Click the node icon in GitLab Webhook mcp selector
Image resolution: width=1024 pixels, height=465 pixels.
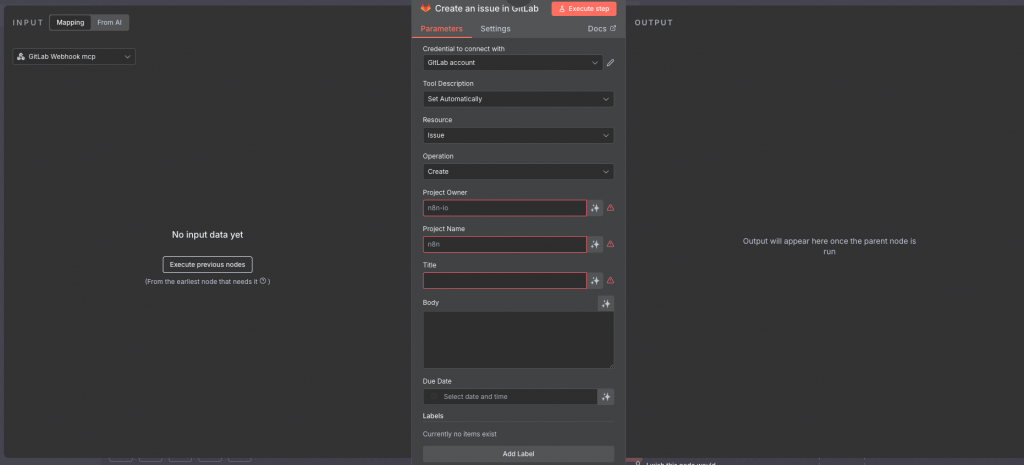[x=21, y=57]
